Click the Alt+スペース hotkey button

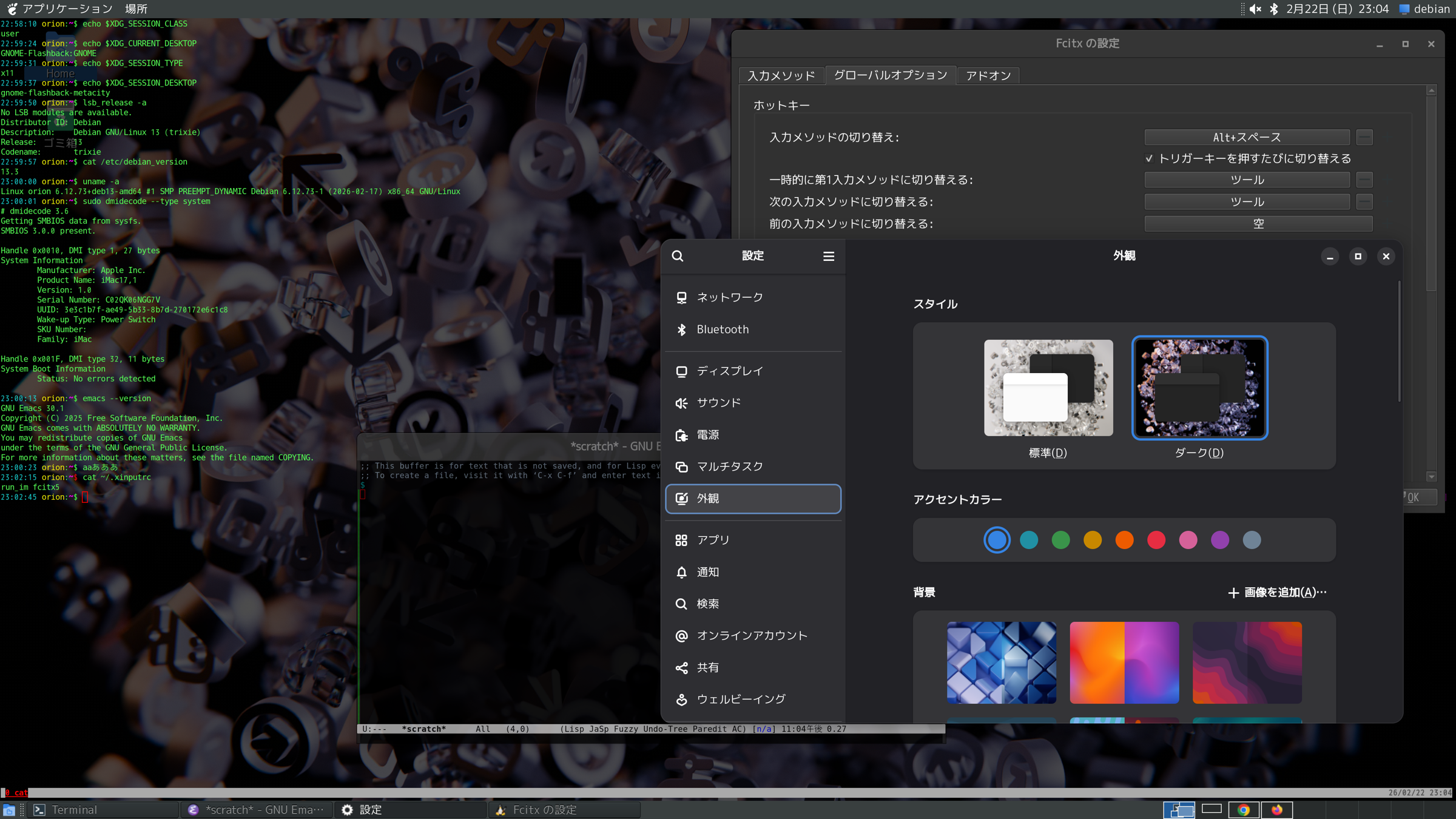1246,138
